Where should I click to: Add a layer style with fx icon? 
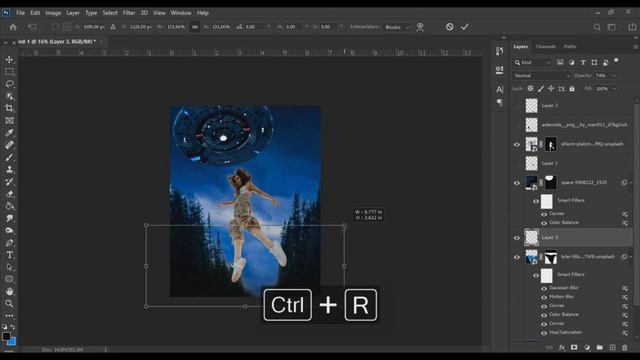tap(562, 347)
